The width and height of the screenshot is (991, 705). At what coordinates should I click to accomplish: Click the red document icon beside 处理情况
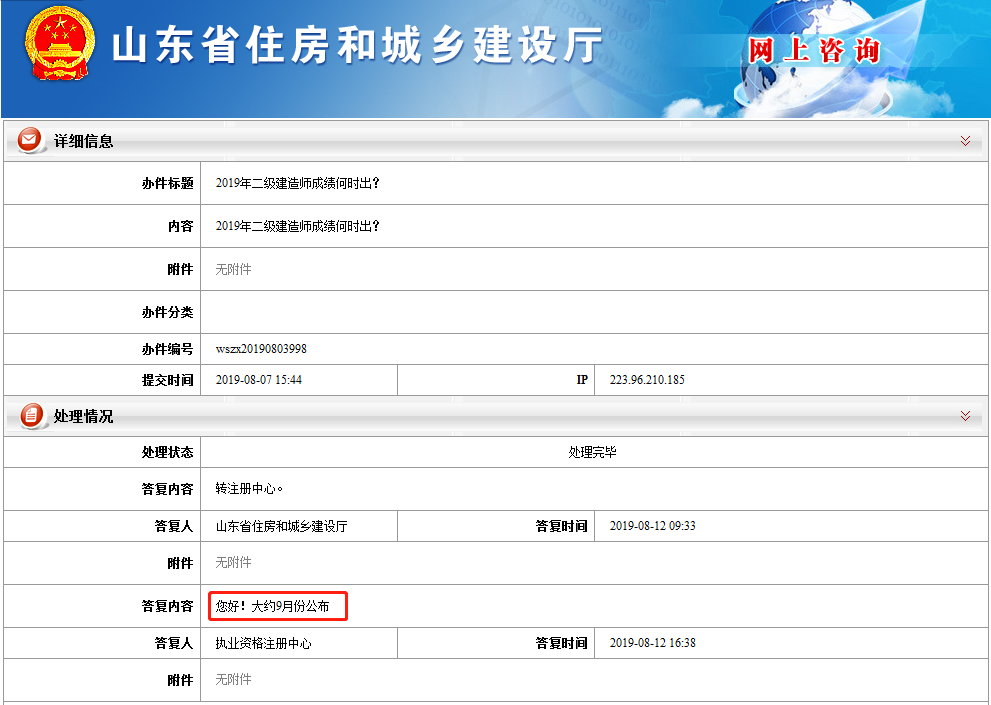coord(32,415)
